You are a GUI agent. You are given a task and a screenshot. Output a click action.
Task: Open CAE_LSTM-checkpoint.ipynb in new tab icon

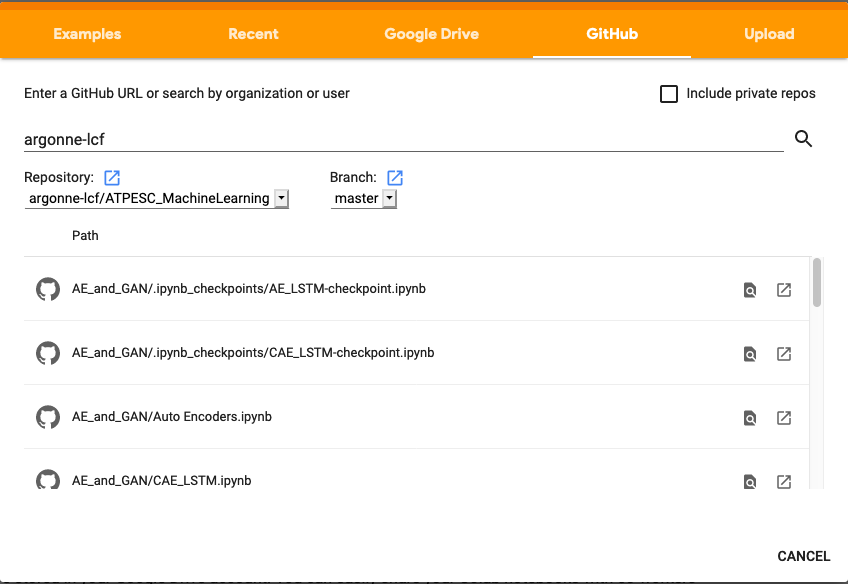coord(784,354)
